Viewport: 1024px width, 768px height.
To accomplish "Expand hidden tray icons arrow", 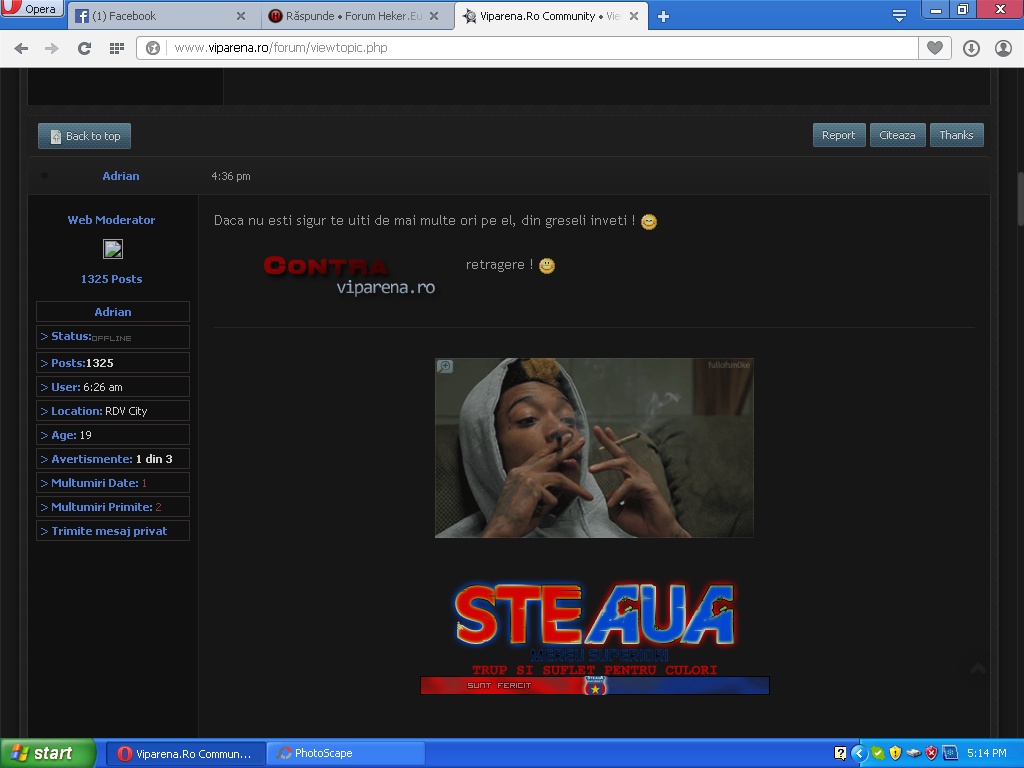I will point(859,753).
